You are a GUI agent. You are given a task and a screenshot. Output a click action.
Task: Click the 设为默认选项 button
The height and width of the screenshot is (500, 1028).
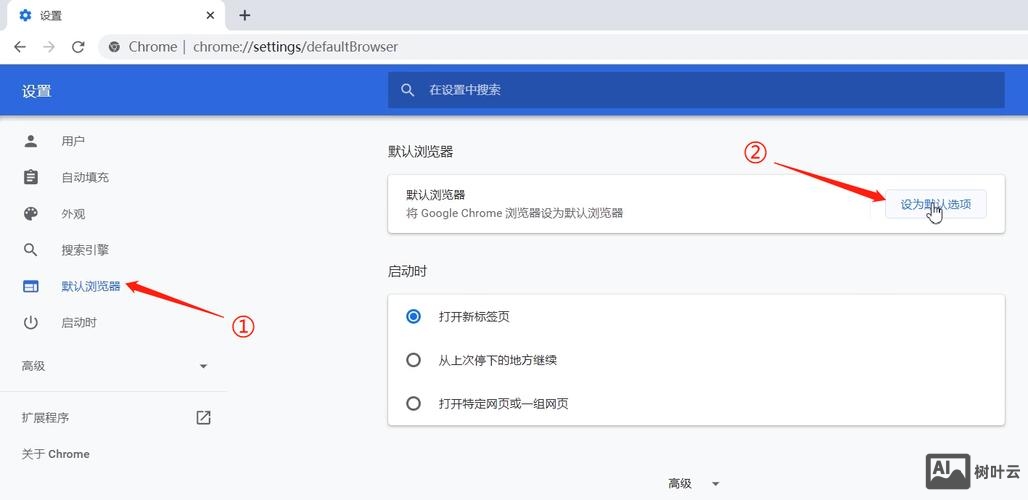coord(936,204)
